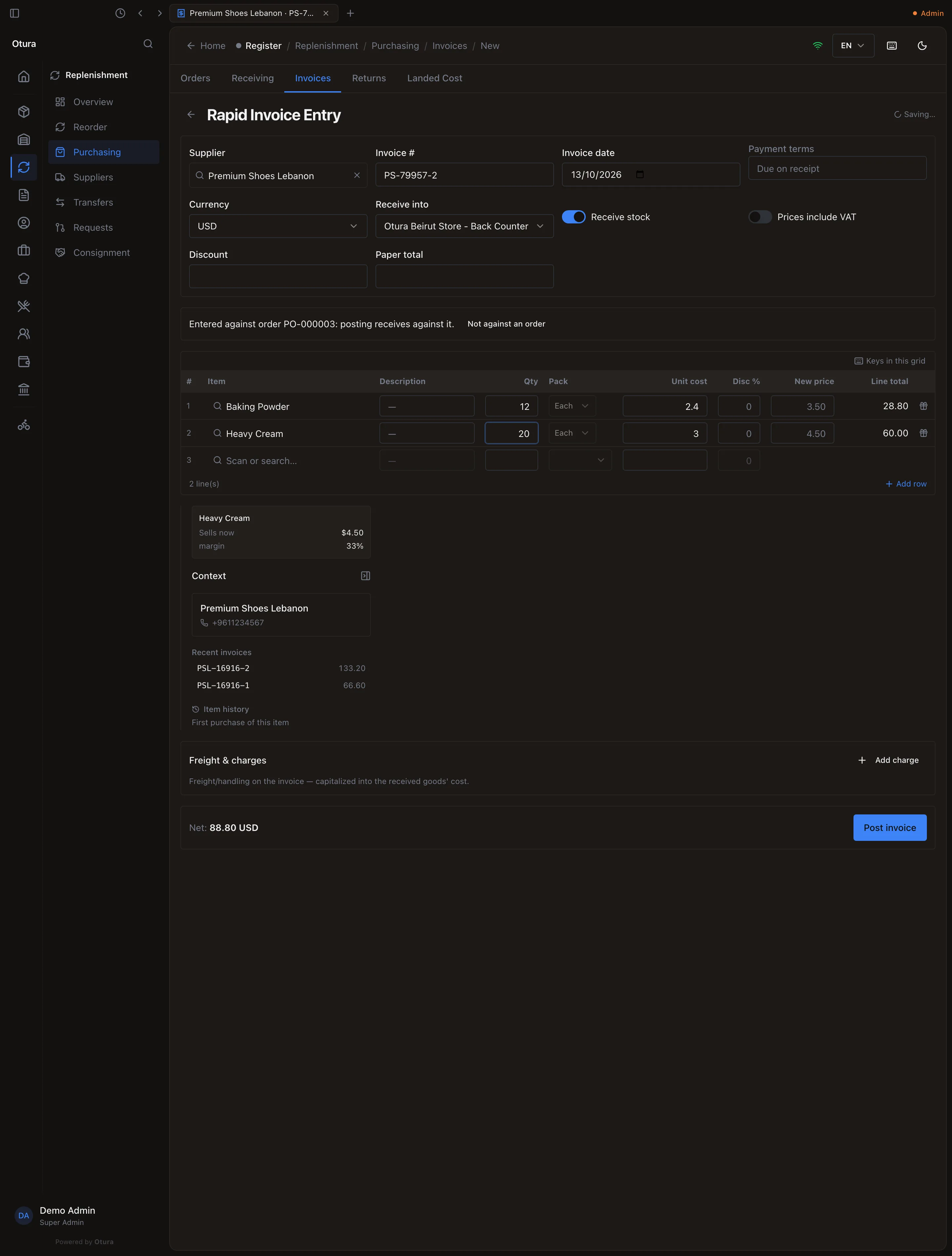This screenshot has height=1256, width=952.
Task: Open the search icon next to Otura
Action: pos(148,44)
